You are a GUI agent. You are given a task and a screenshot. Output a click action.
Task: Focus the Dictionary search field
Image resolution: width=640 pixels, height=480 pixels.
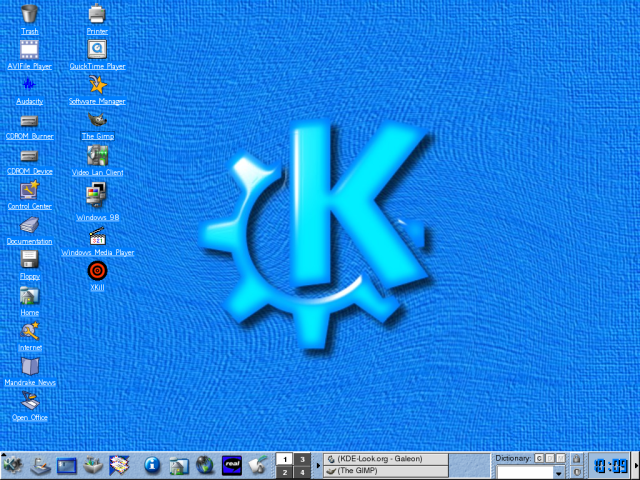coord(525,472)
